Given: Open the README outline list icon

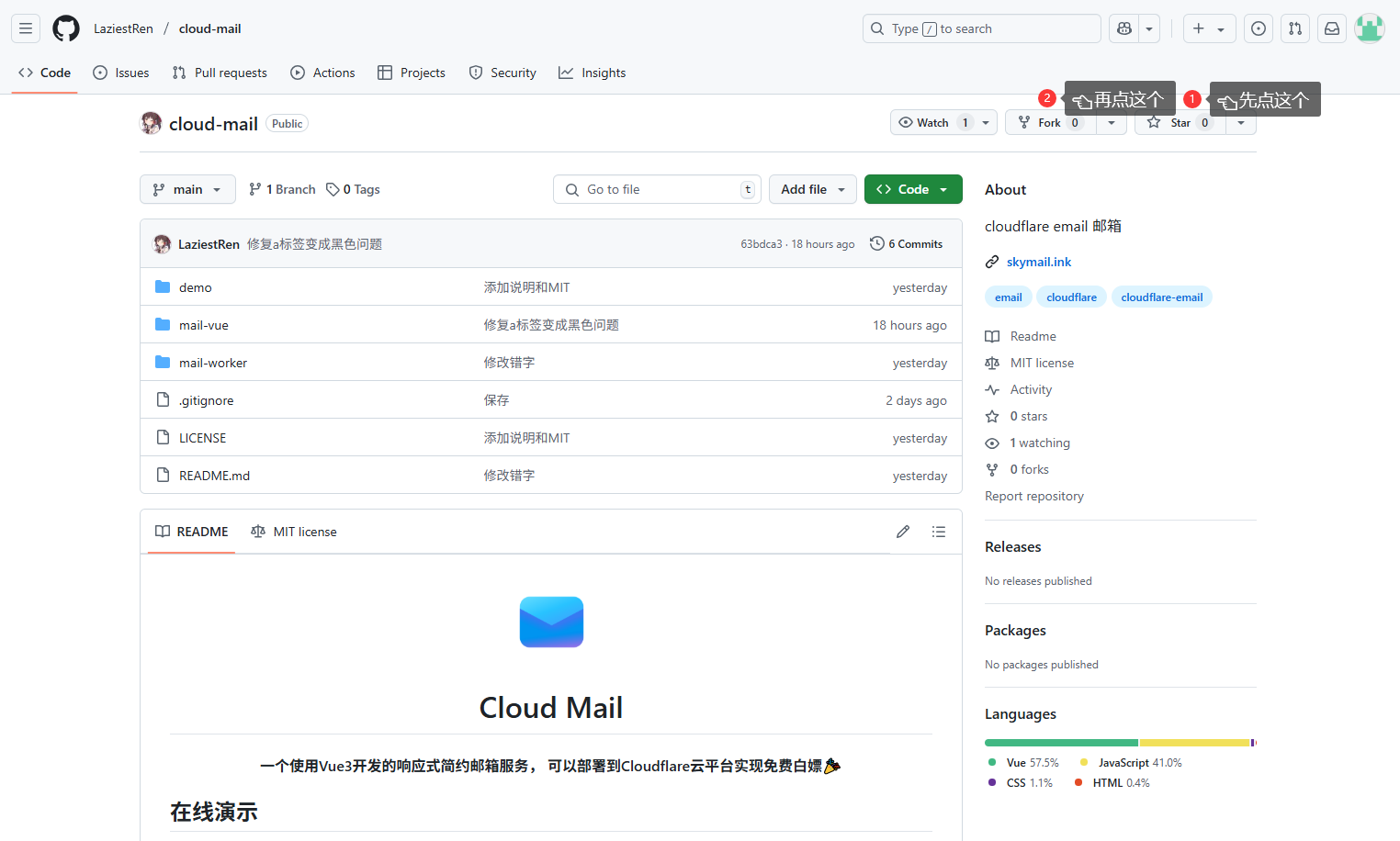Looking at the screenshot, I should (938, 532).
